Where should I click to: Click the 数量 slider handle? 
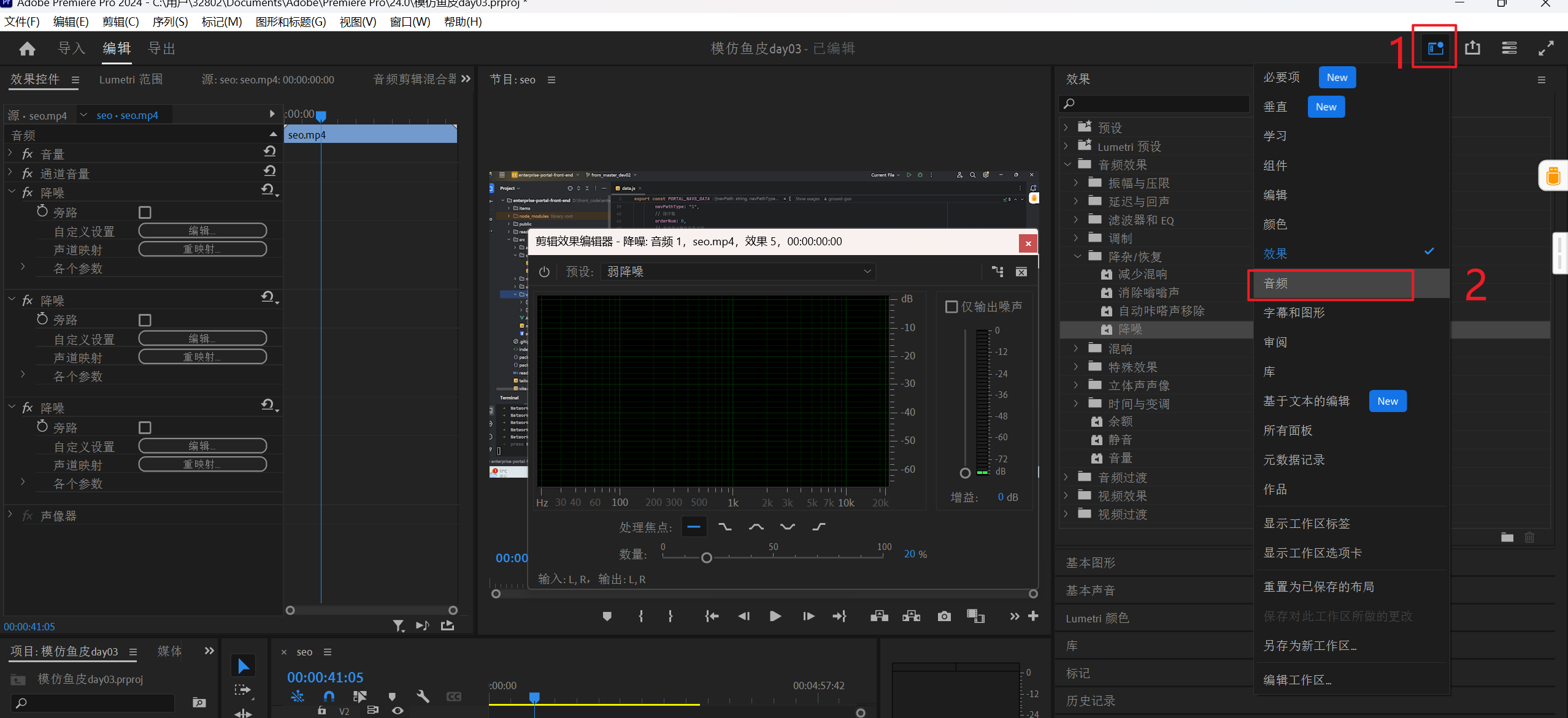[706, 557]
